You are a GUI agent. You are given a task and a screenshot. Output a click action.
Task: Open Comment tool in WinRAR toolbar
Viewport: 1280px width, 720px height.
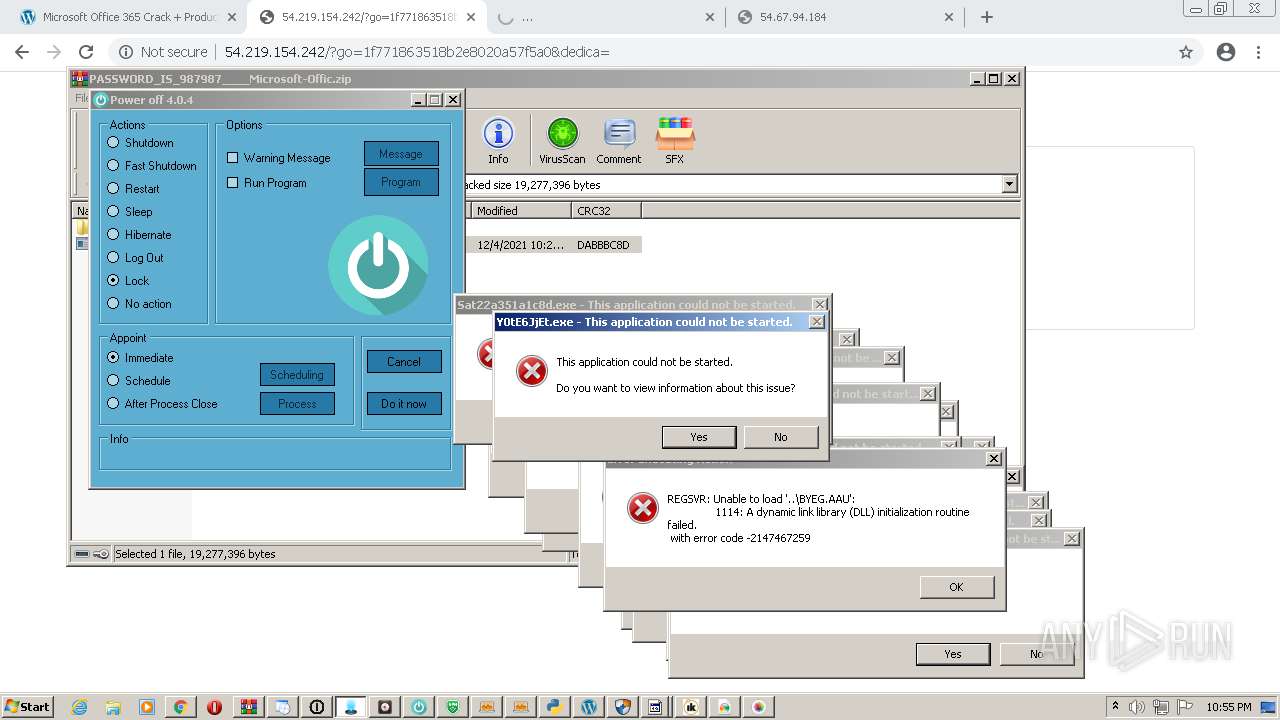coord(619,141)
